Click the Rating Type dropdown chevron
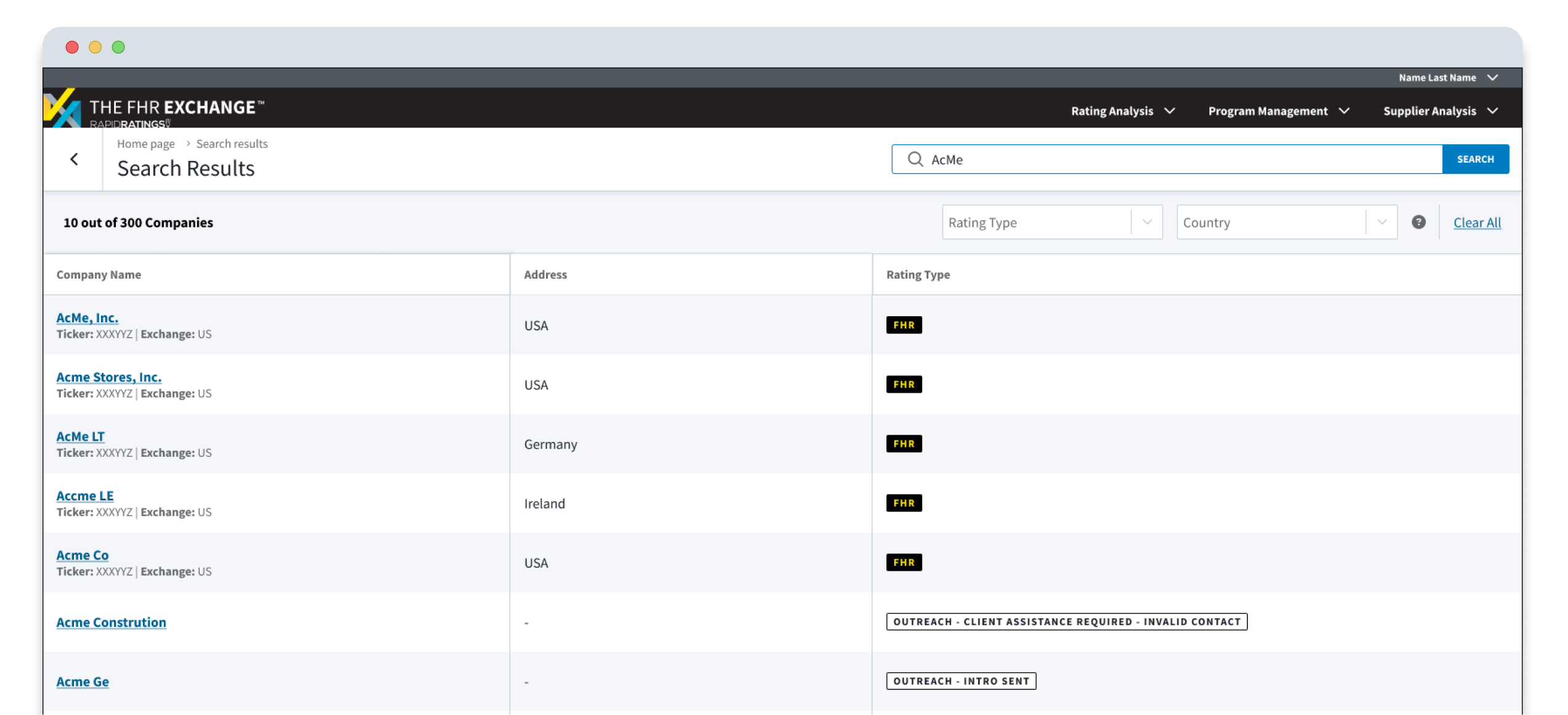1568x715 pixels. pyautogui.click(x=1146, y=223)
